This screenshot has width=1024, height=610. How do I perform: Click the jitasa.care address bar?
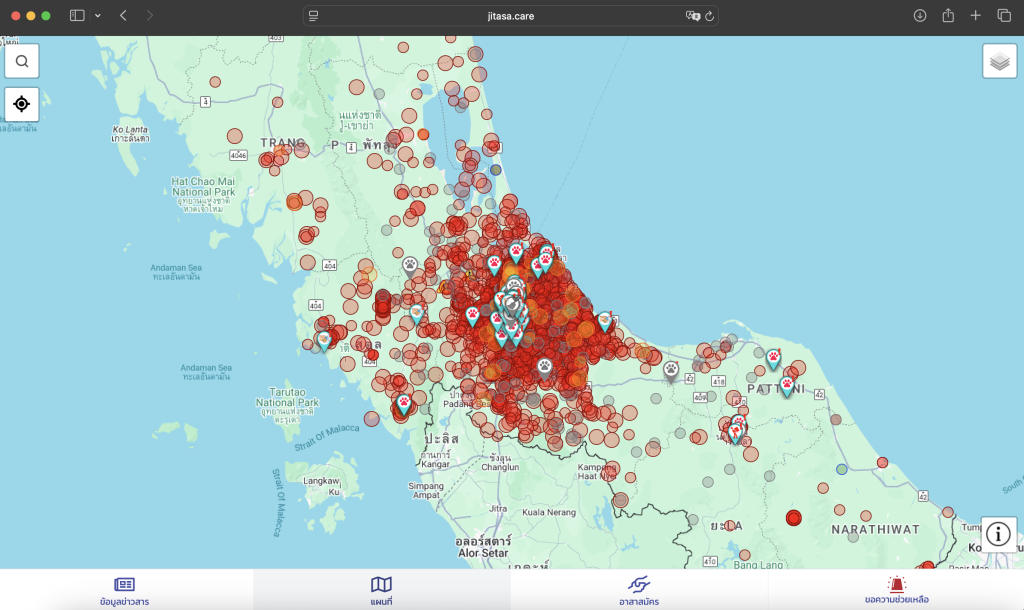[x=510, y=16]
